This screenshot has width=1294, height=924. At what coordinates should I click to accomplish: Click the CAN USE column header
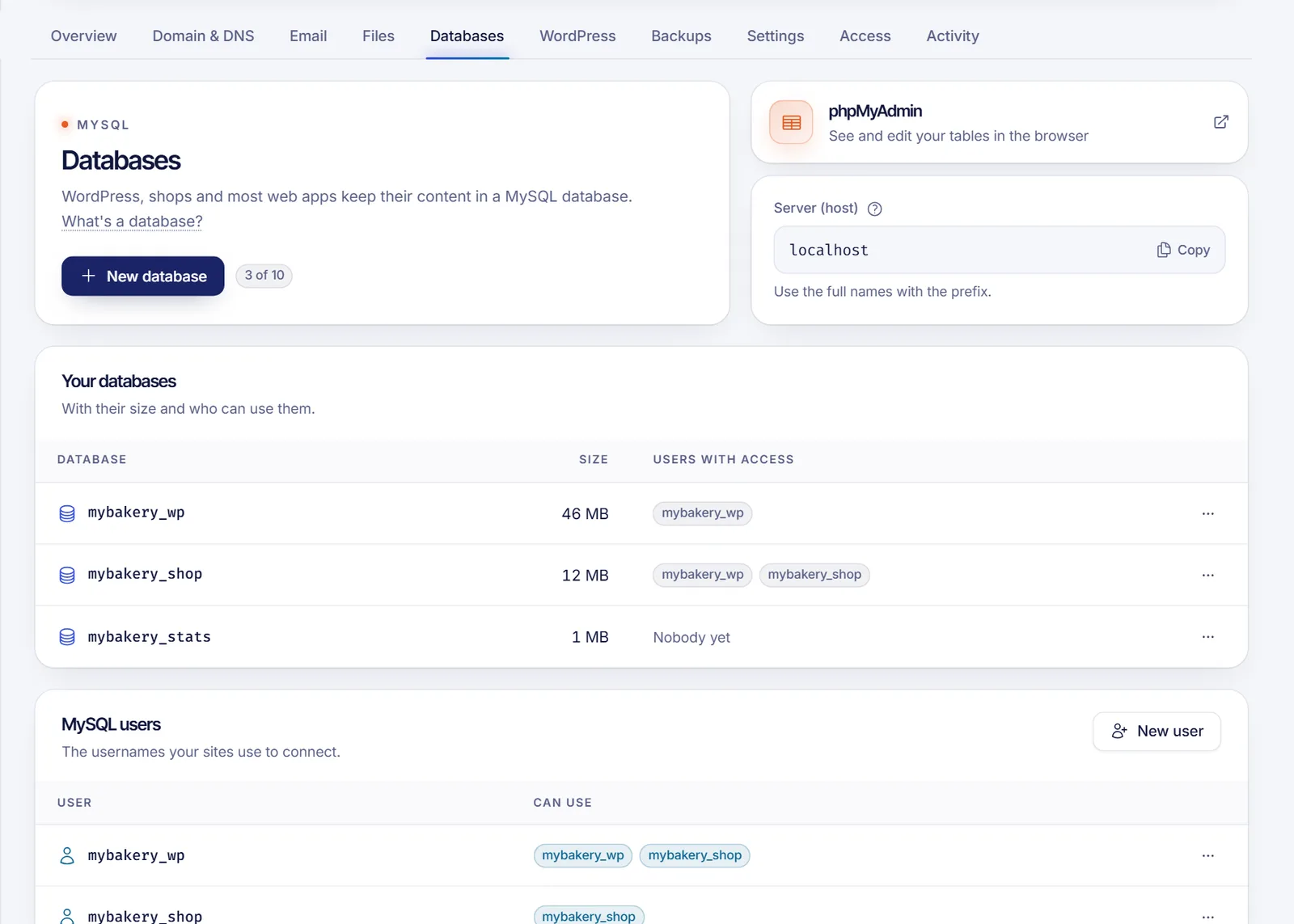coord(562,803)
